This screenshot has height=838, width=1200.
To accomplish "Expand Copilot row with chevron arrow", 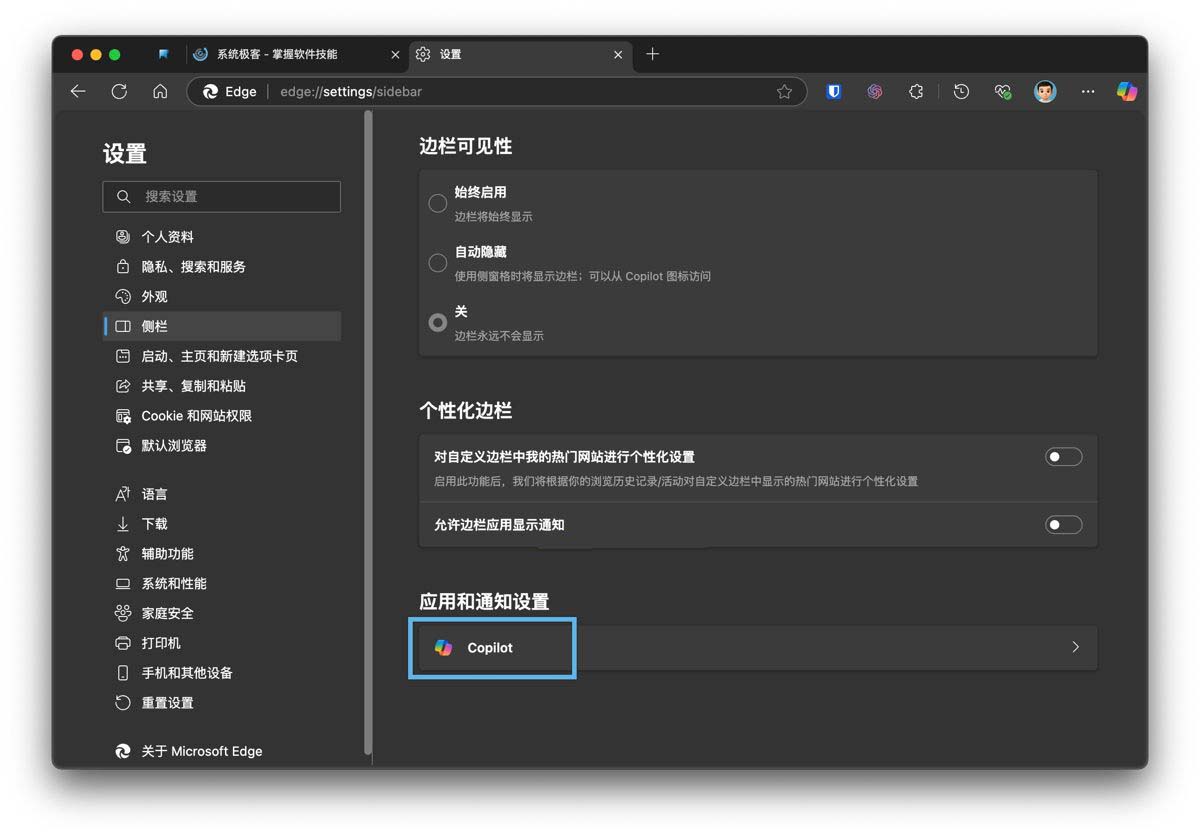I will point(1076,648).
